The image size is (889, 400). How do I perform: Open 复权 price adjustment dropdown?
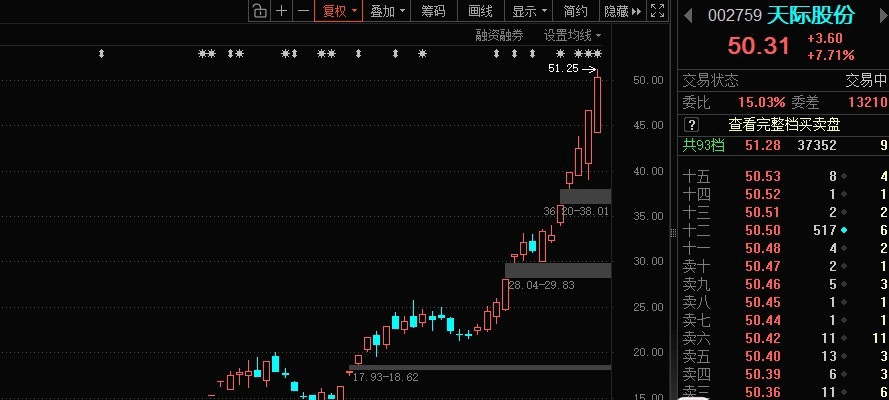(x=338, y=11)
